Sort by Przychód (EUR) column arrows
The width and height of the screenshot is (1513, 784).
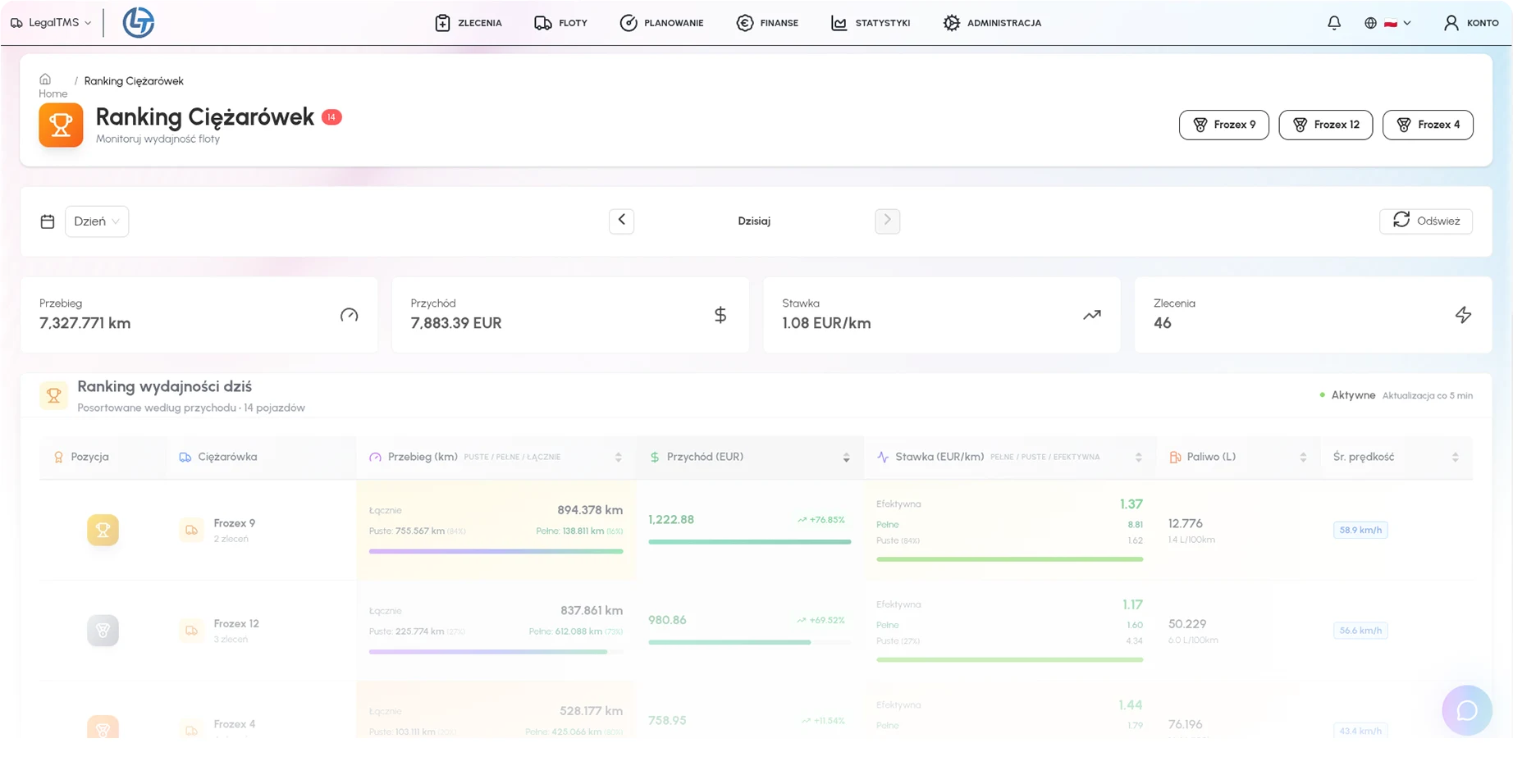846,458
